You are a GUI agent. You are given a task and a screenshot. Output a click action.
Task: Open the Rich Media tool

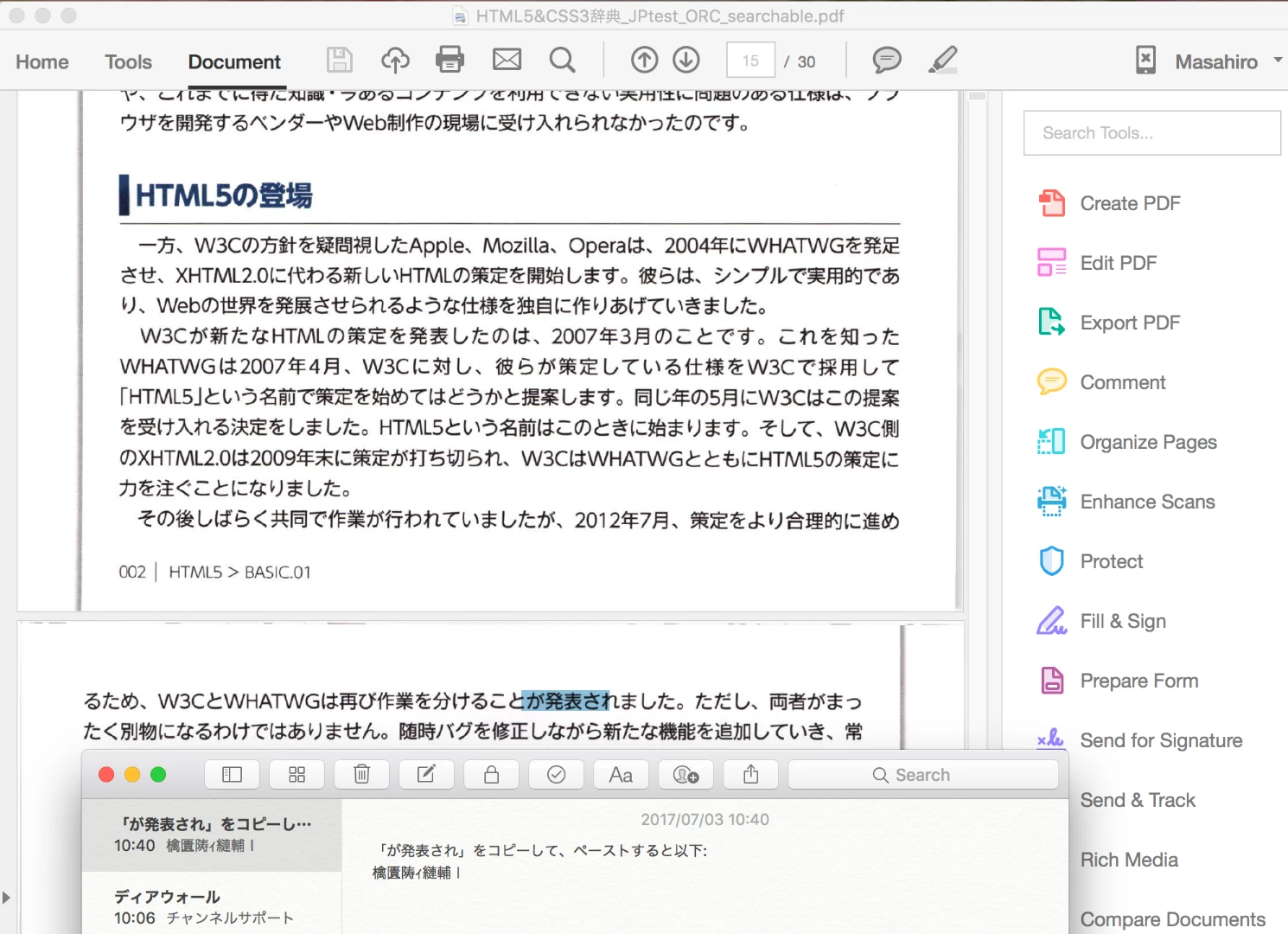1129,860
